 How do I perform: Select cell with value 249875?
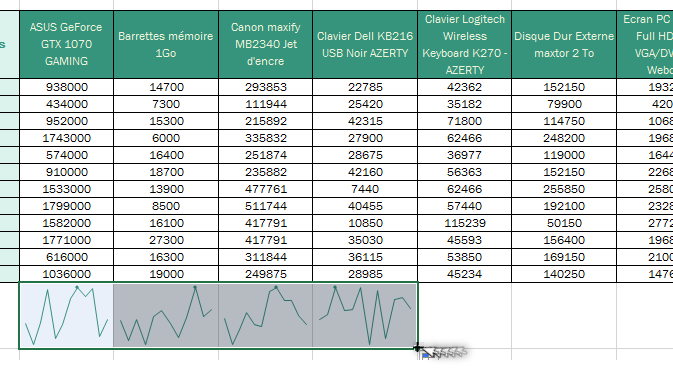pyautogui.click(x=266, y=274)
